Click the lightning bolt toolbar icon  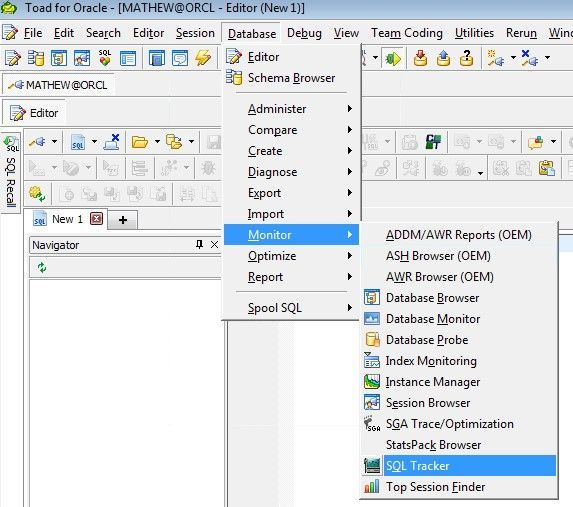[203, 58]
